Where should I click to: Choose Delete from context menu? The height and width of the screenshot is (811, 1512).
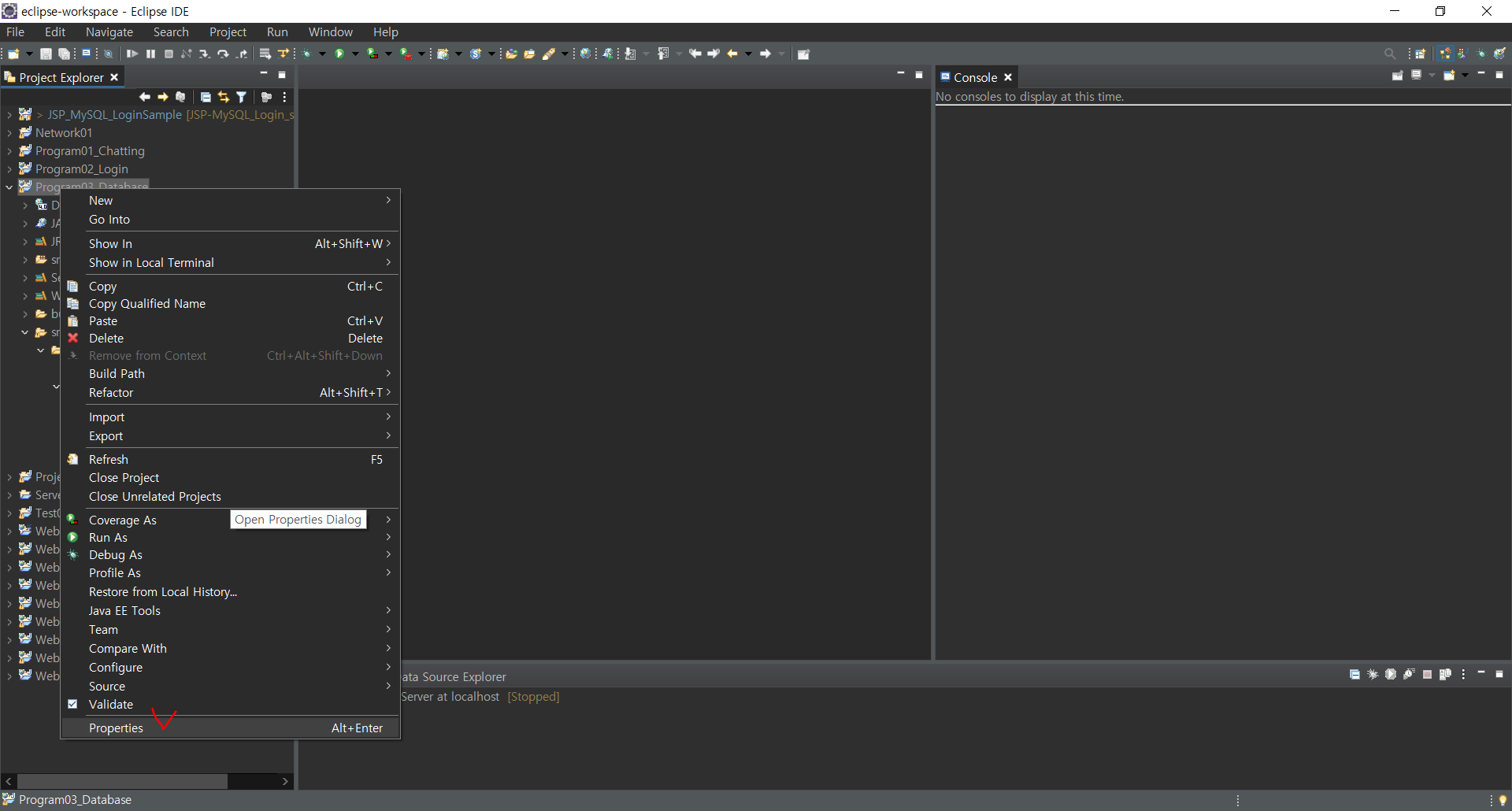pyautogui.click(x=231, y=338)
